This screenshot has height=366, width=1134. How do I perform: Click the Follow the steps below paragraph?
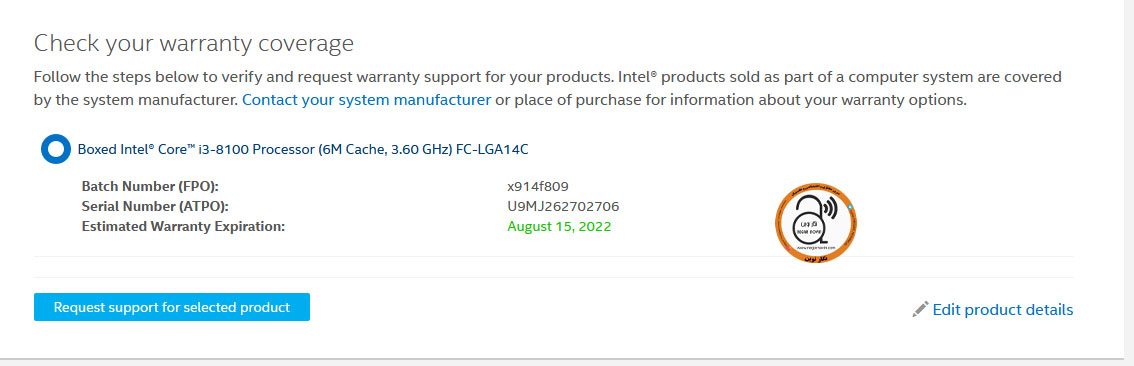(x=547, y=88)
